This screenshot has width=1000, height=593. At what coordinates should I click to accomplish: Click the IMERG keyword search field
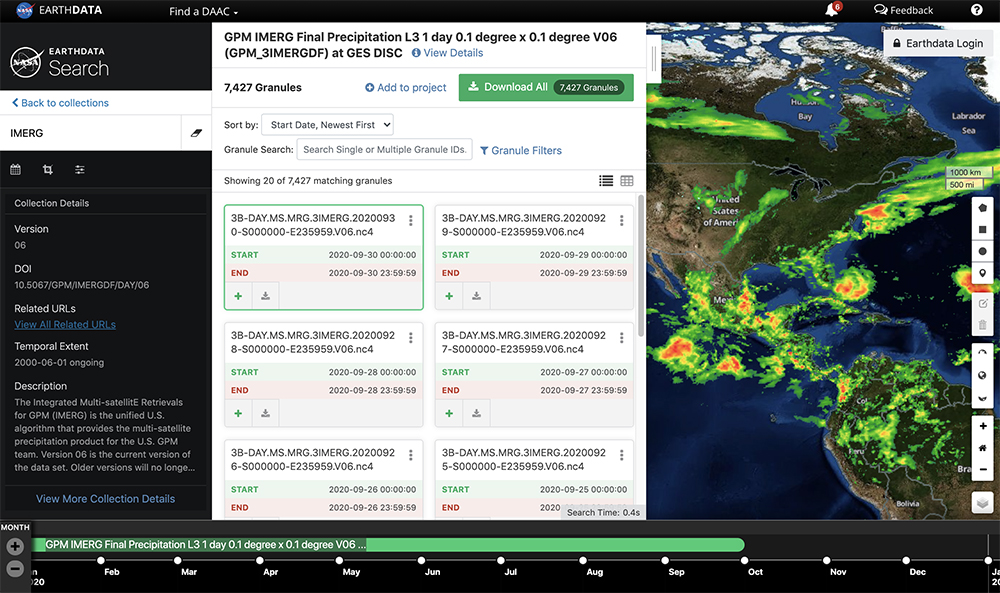[91, 133]
